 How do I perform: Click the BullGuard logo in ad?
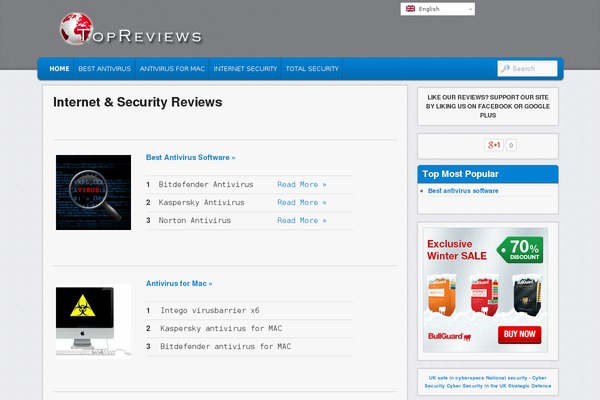[449, 336]
